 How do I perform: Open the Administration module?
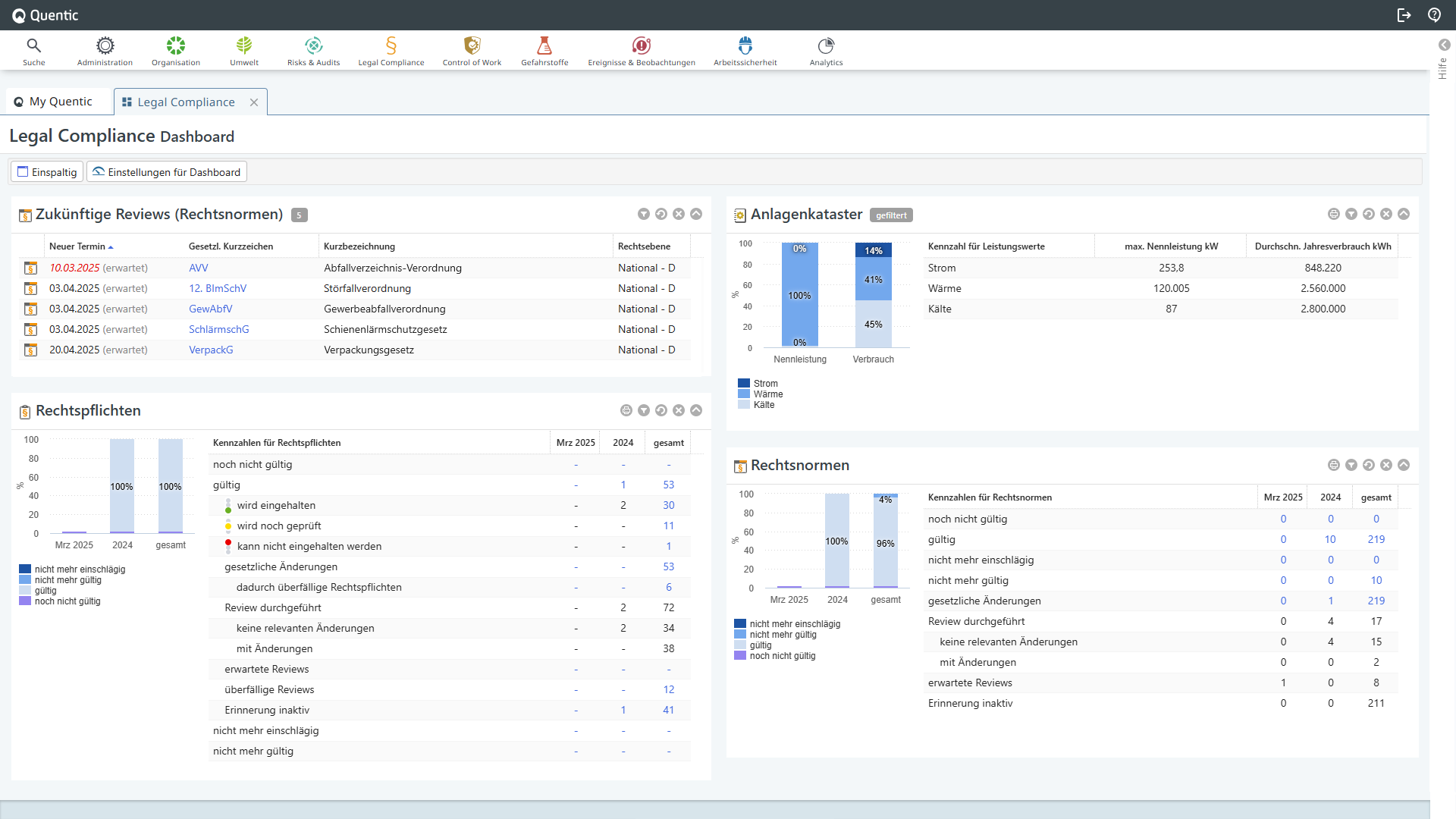(x=105, y=51)
